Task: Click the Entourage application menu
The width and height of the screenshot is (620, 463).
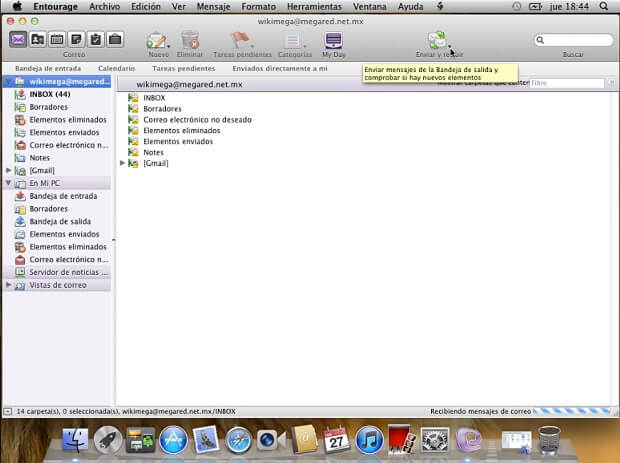Action: click(x=55, y=6)
